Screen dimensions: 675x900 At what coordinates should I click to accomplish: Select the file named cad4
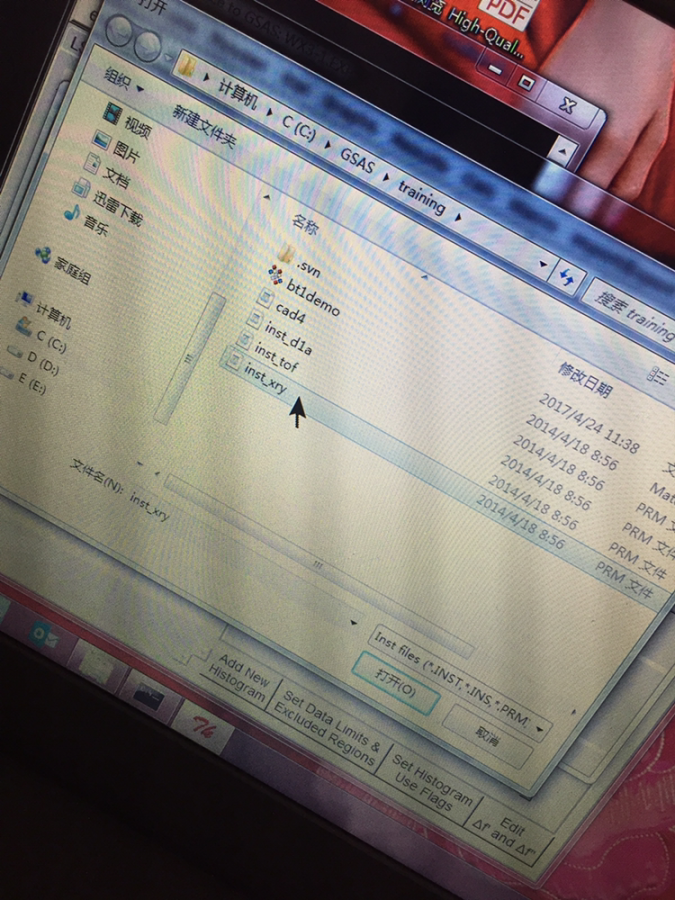[290, 313]
